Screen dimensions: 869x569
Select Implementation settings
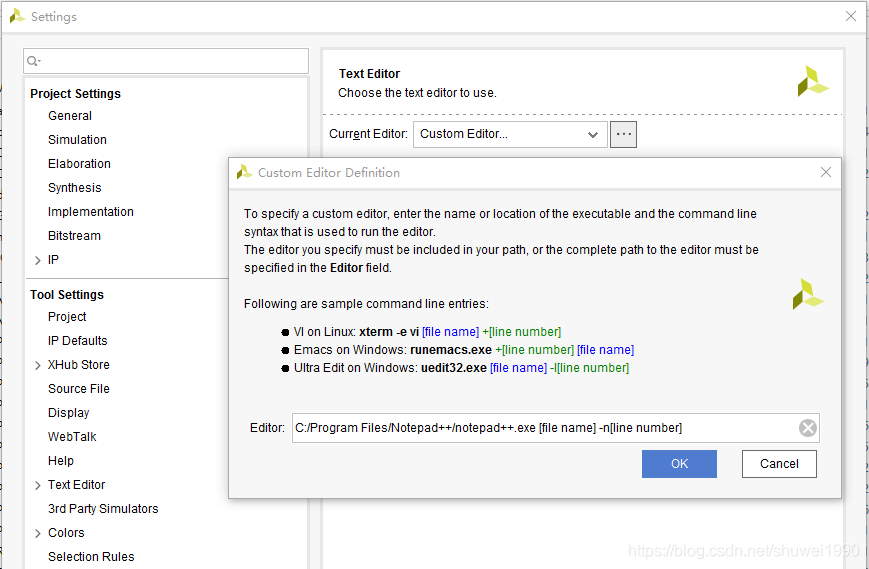point(90,212)
